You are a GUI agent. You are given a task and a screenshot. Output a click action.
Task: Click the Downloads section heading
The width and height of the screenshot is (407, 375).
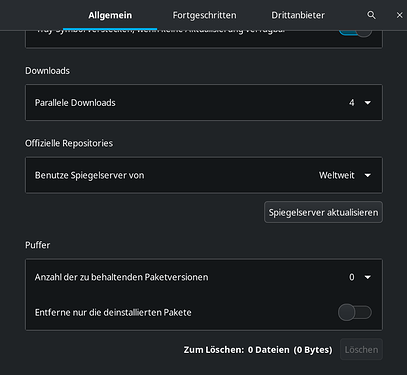47,71
